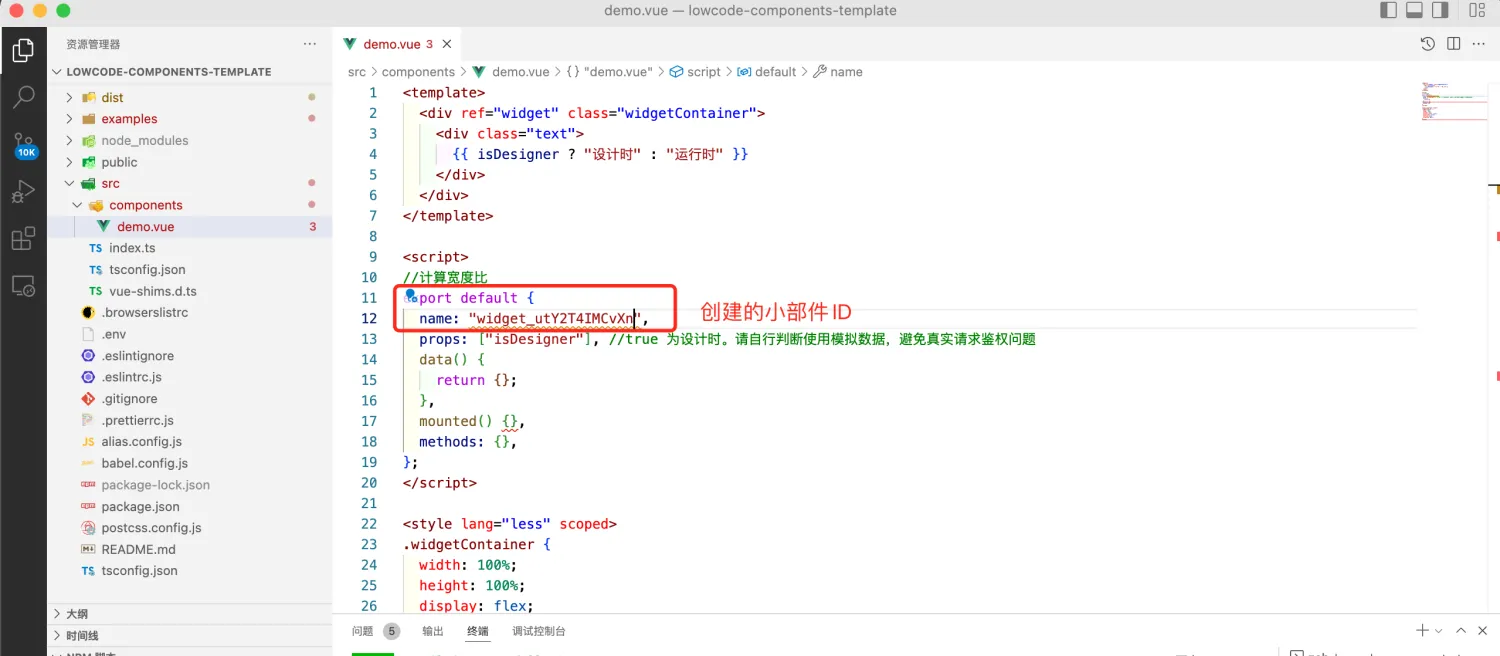Click the Explorer files icon in activity bar
The height and width of the screenshot is (656, 1500).
tap(23, 50)
